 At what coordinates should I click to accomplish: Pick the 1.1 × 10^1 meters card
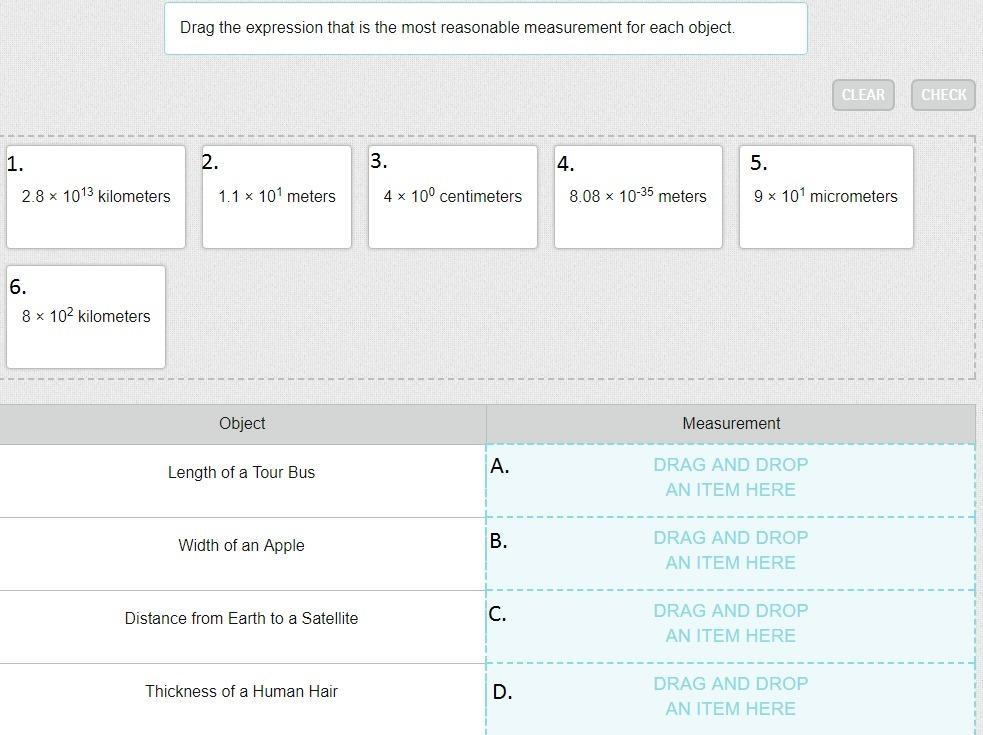click(x=277, y=197)
